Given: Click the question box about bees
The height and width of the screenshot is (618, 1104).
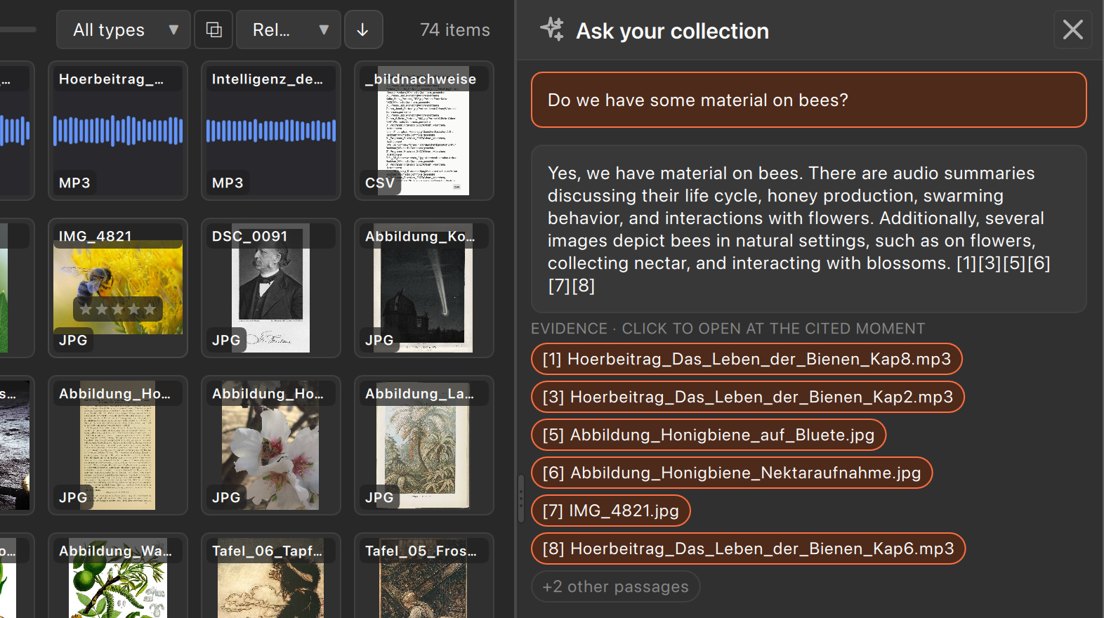Looking at the screenshot, I should click(808, 100).
